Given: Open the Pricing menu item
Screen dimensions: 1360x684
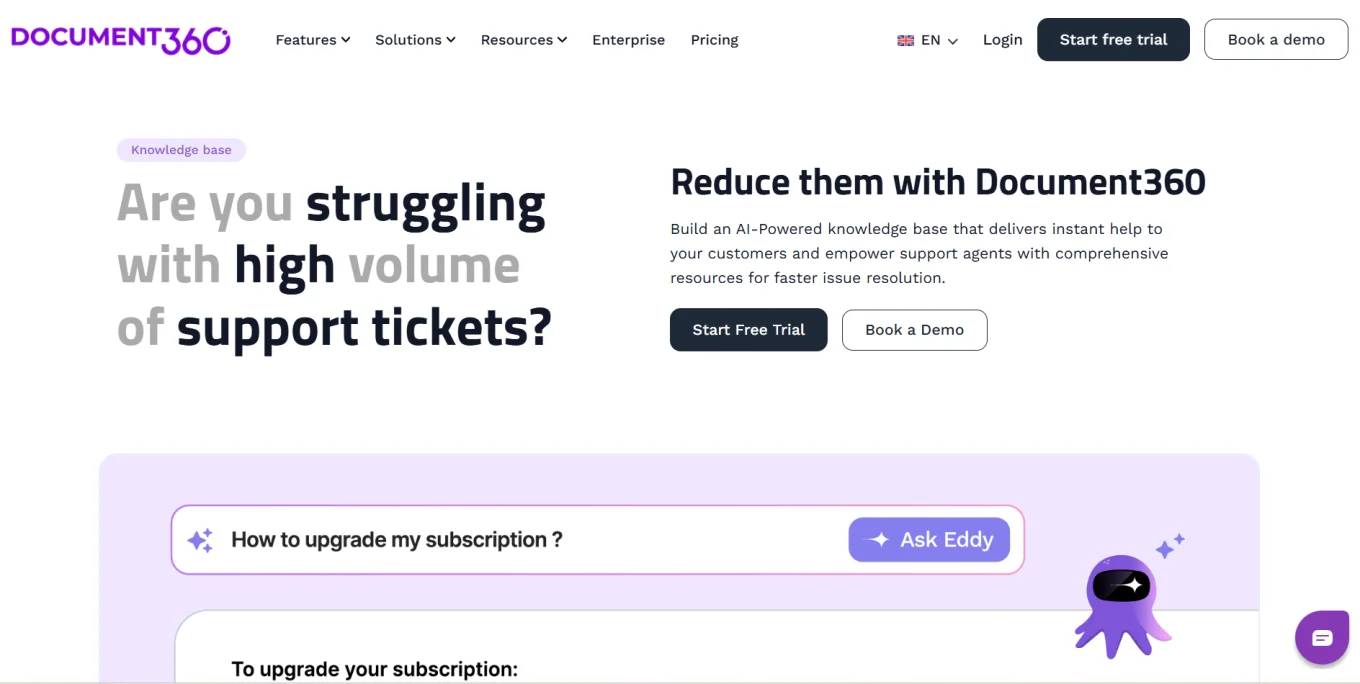Looking at the screenshot, I should [x=714, y=40].
